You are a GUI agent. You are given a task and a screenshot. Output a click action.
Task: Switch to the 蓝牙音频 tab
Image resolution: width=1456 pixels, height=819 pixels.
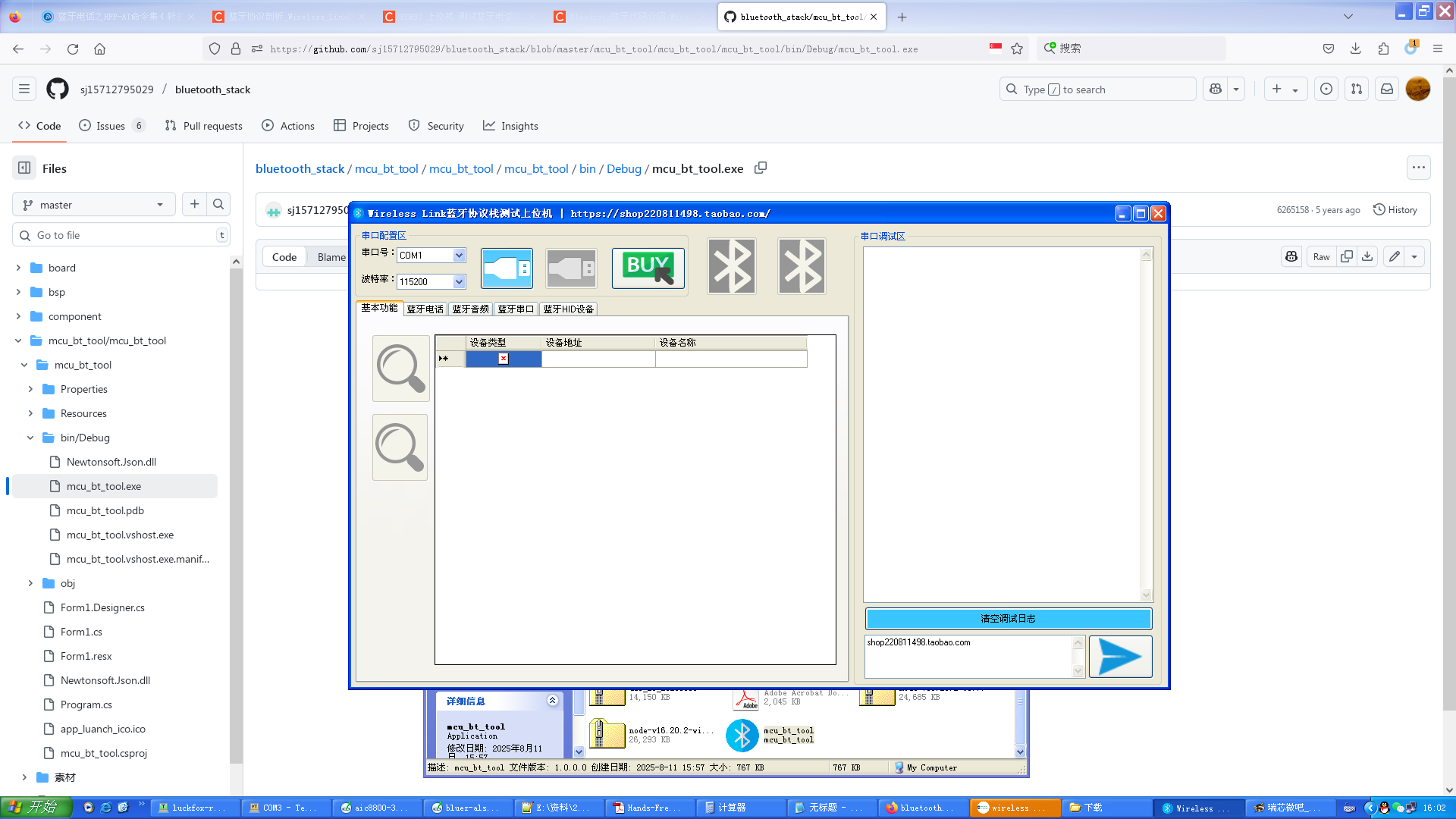pos(470,309)
